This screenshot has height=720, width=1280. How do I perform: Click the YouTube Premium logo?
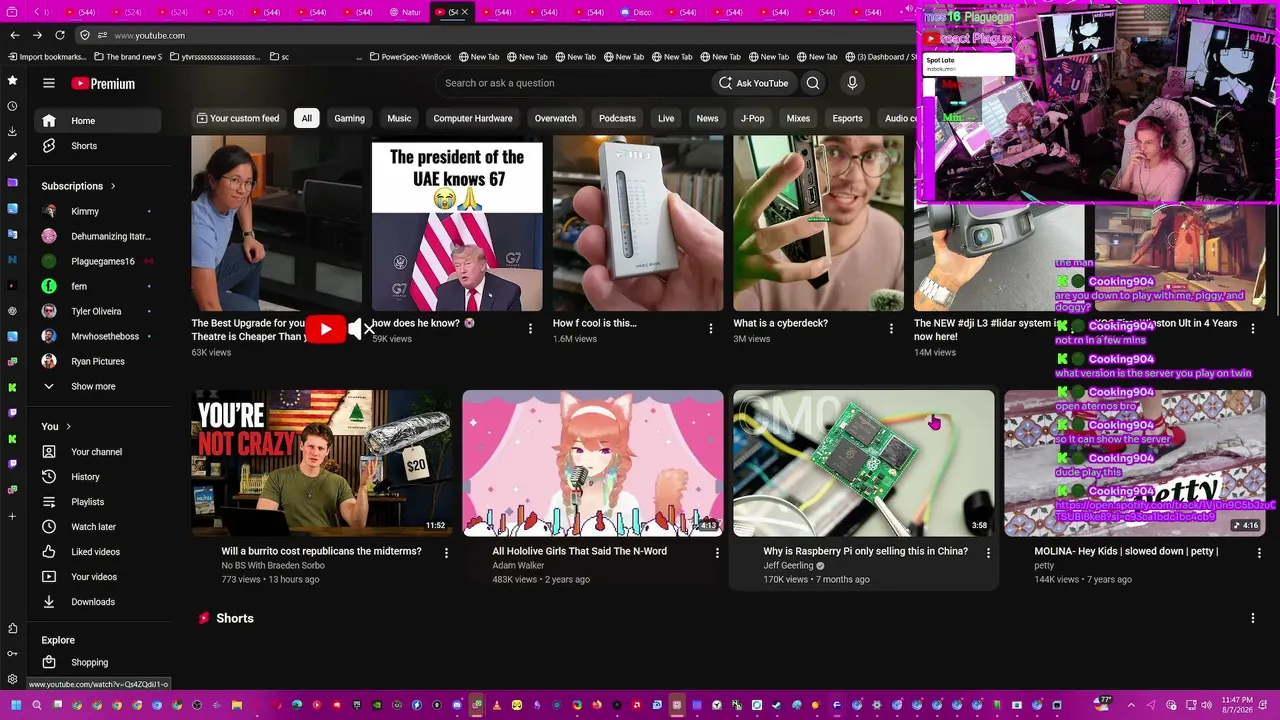pyautogui.click(x=103, y=83)
